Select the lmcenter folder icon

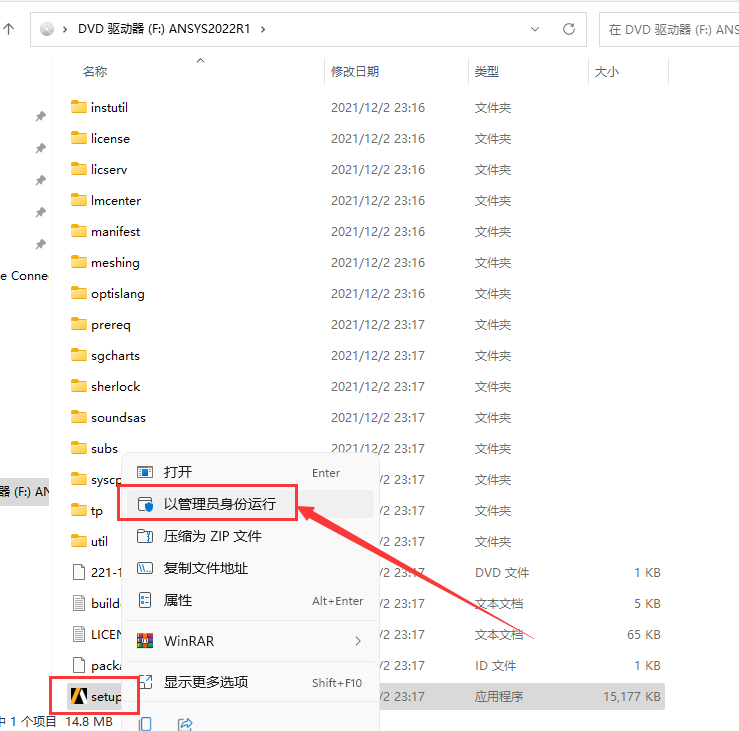coord(79,200)
